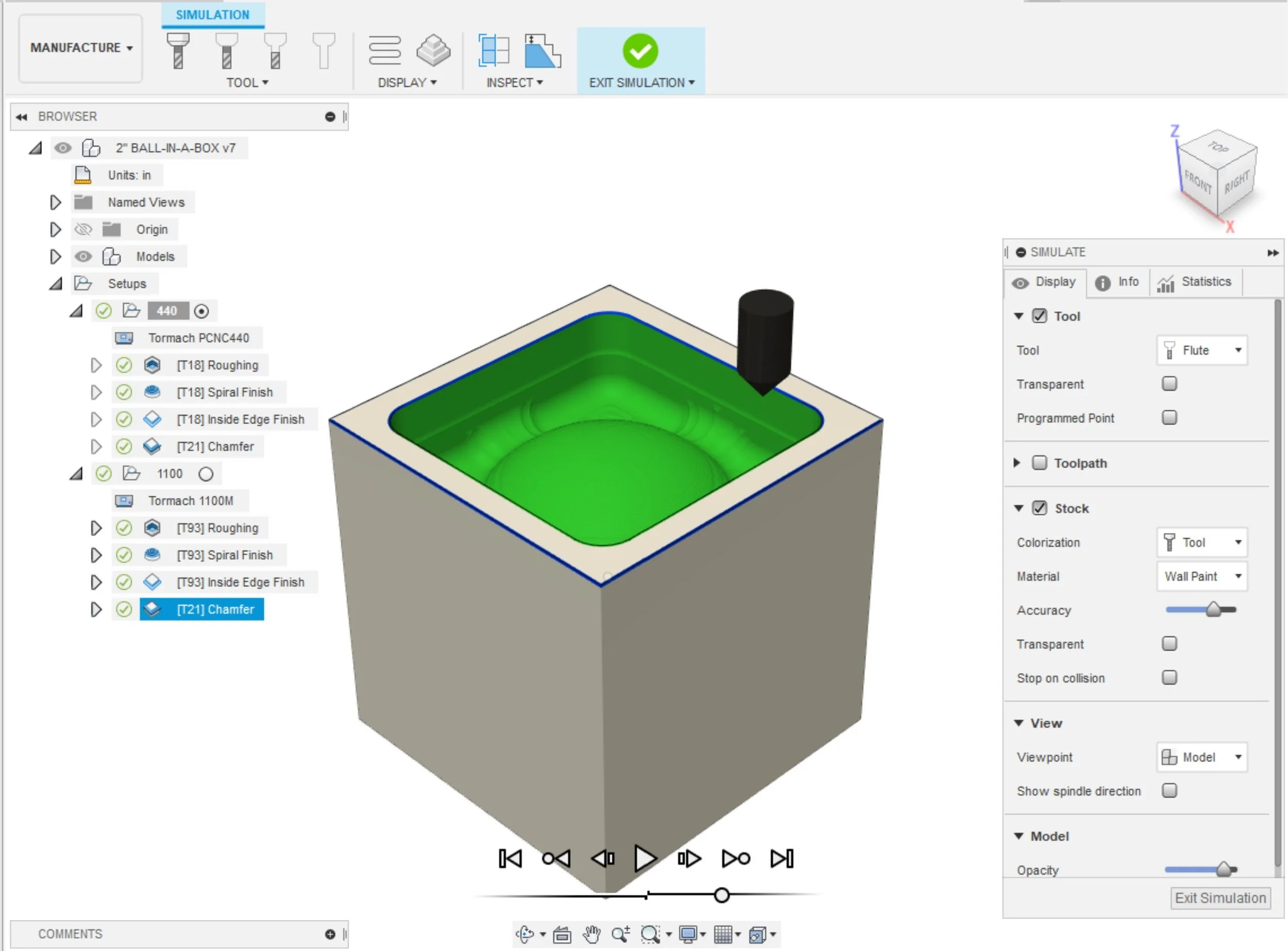Enable the Toolpath display checkbox
Viewport: 1288px width, 951px height.
coord(1039,463)
